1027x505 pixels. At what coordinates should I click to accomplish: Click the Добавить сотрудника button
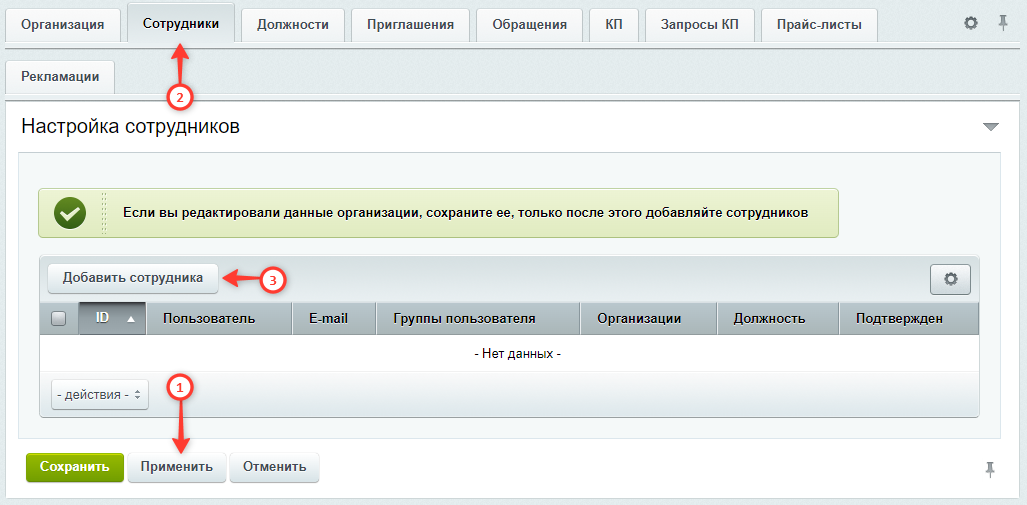133,278
